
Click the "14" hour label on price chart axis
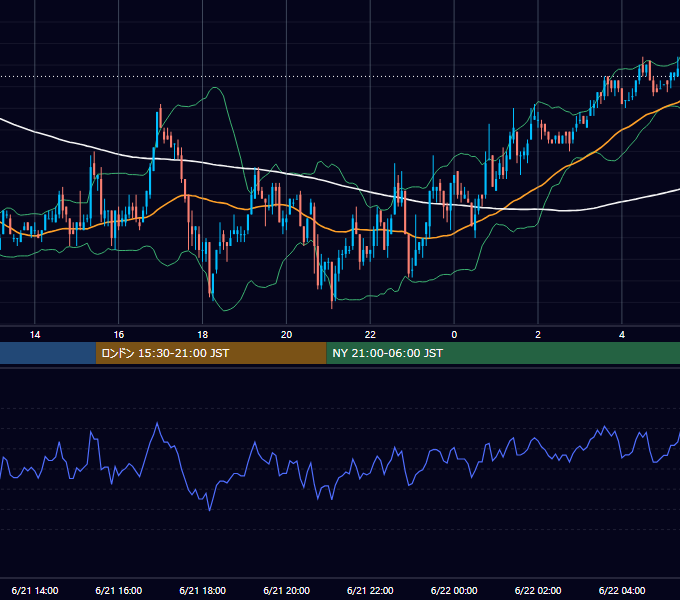click(x=35, y=335)
